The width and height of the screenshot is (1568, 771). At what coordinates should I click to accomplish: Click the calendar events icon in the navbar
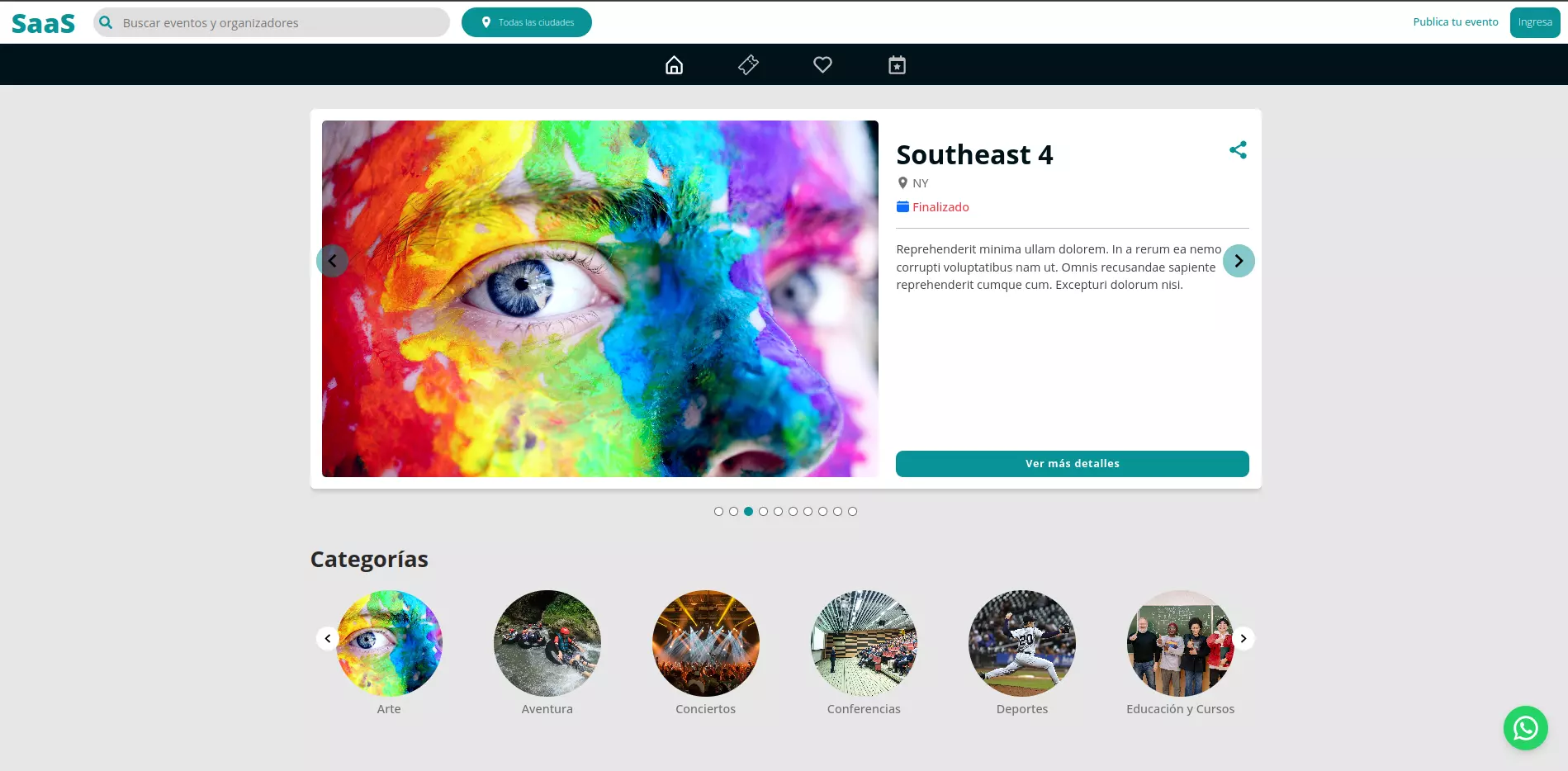tap(897, 64)
